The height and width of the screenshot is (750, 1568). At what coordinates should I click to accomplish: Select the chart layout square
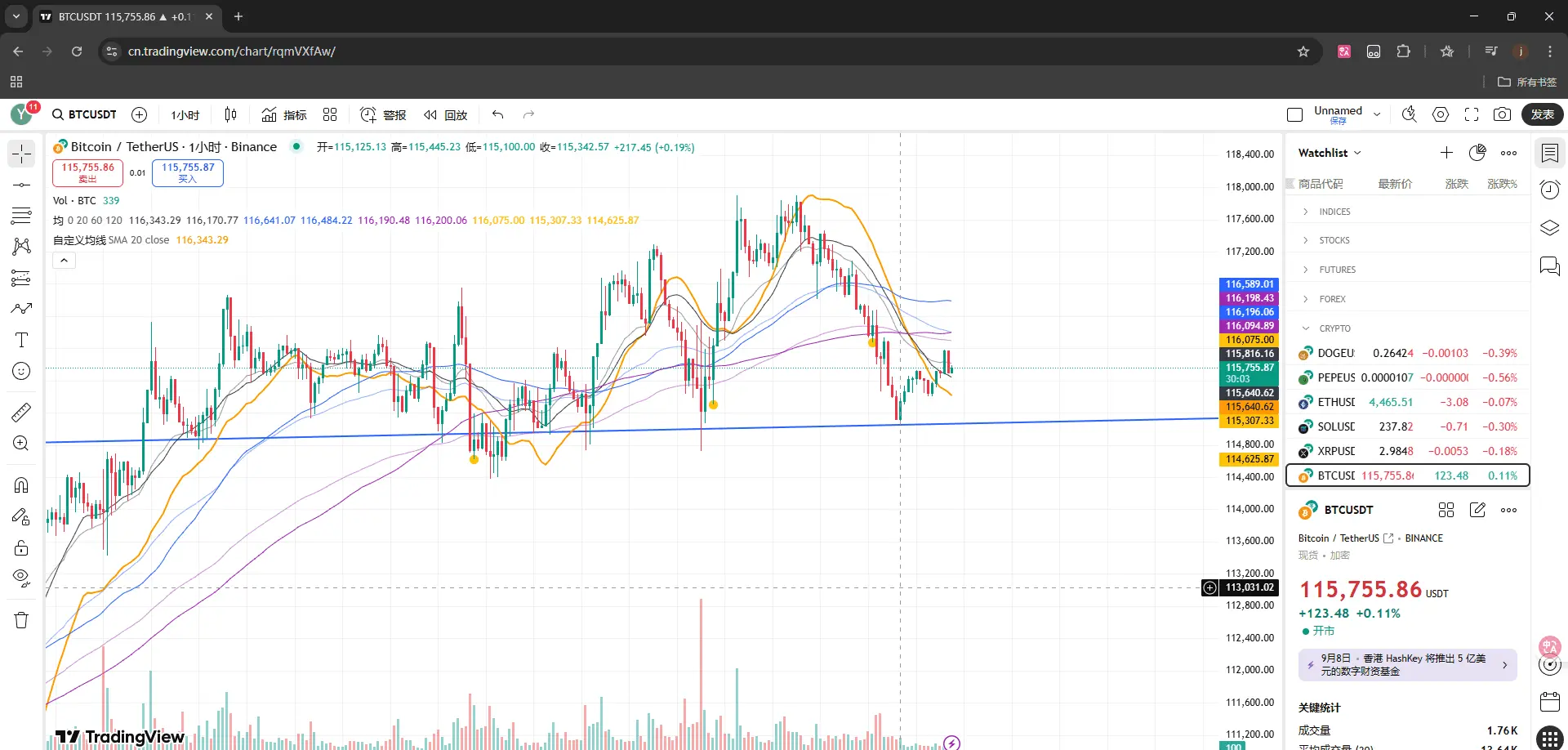[1294, 114]
